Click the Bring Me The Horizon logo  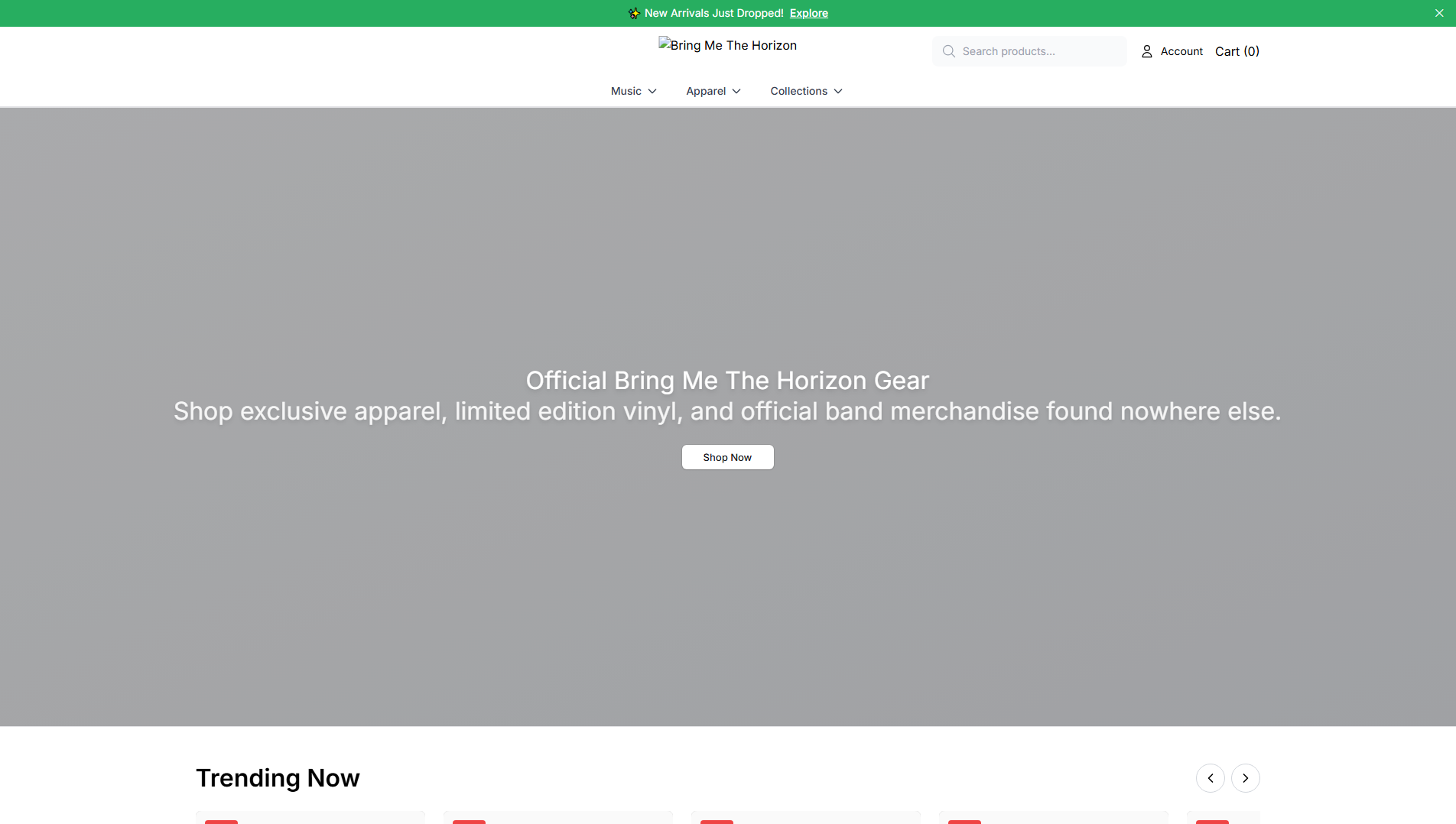click(x=728, y=45)
